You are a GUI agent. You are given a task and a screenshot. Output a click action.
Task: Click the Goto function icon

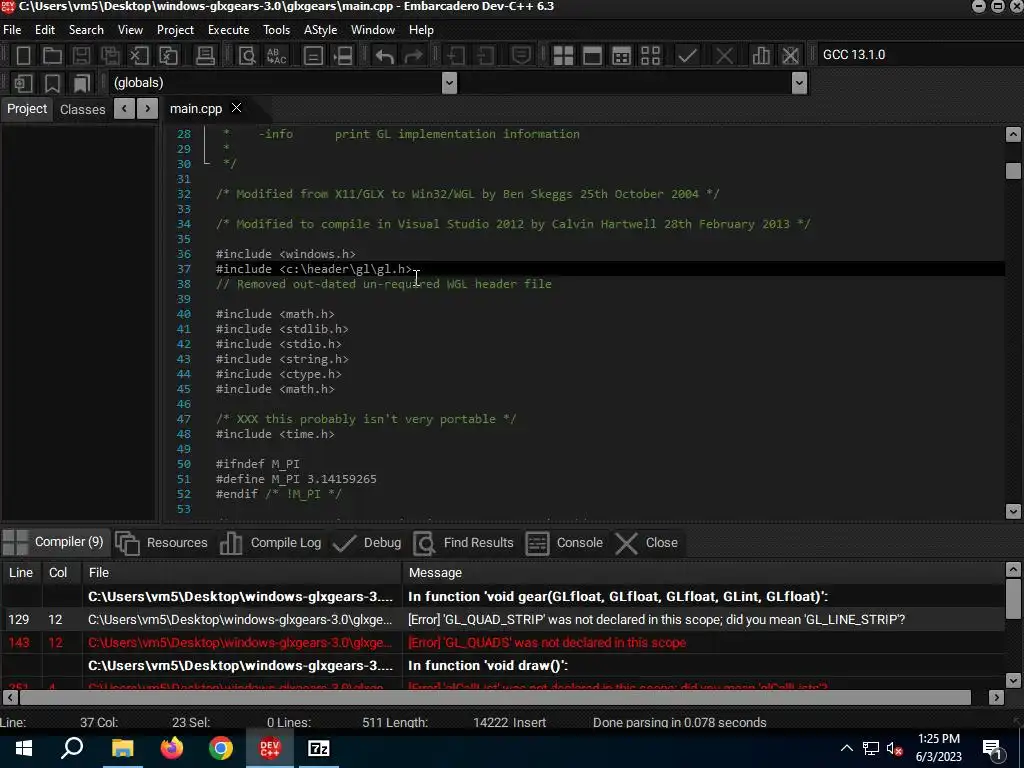click(x=313, y=56)
